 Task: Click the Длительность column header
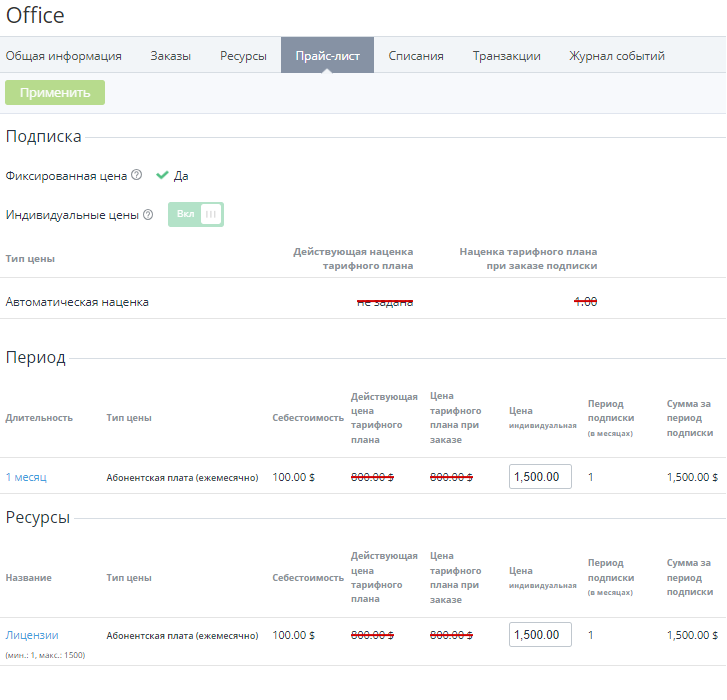(39, 418)
